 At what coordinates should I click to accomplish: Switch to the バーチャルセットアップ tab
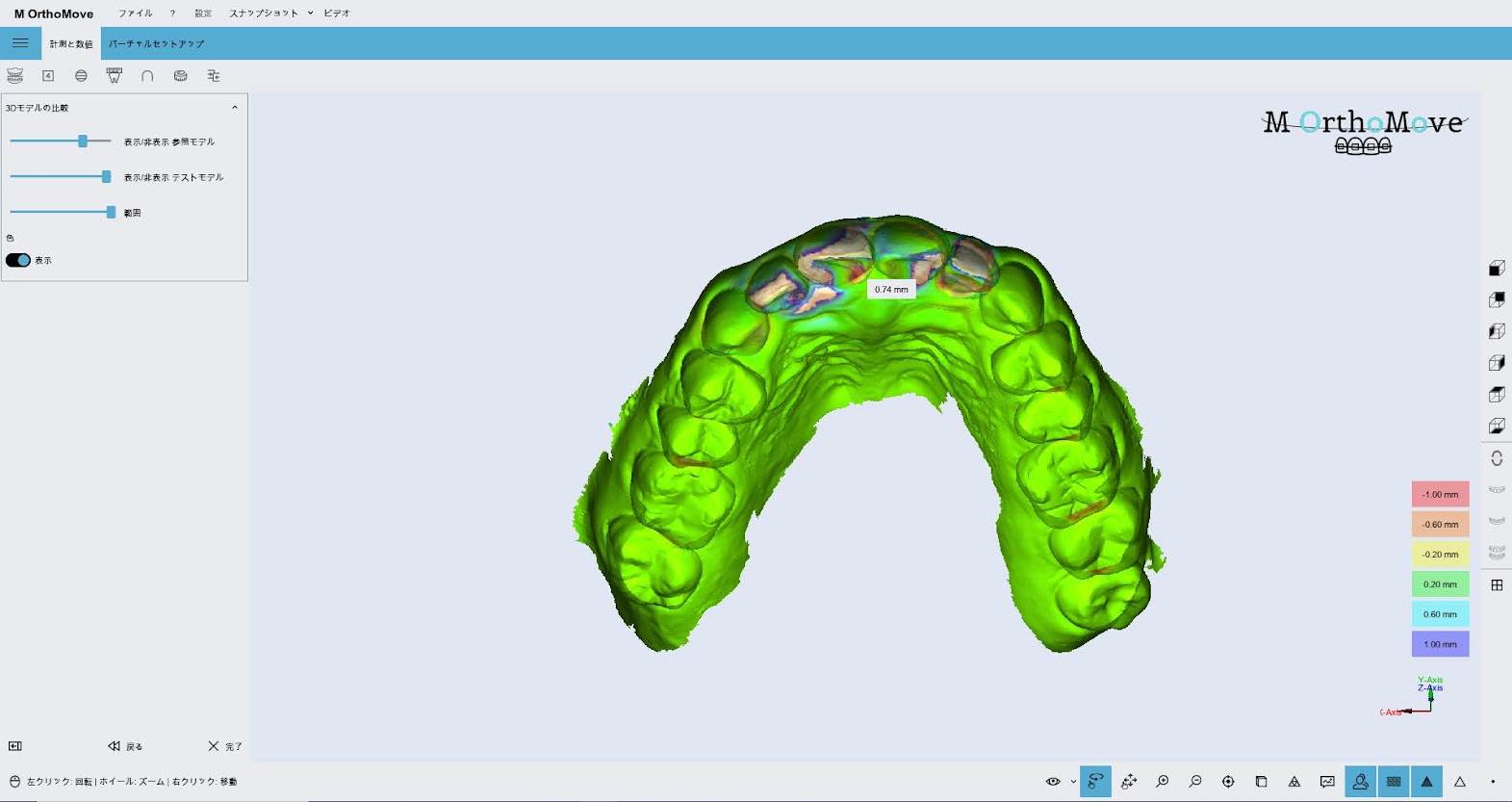(x=156, y=43)
